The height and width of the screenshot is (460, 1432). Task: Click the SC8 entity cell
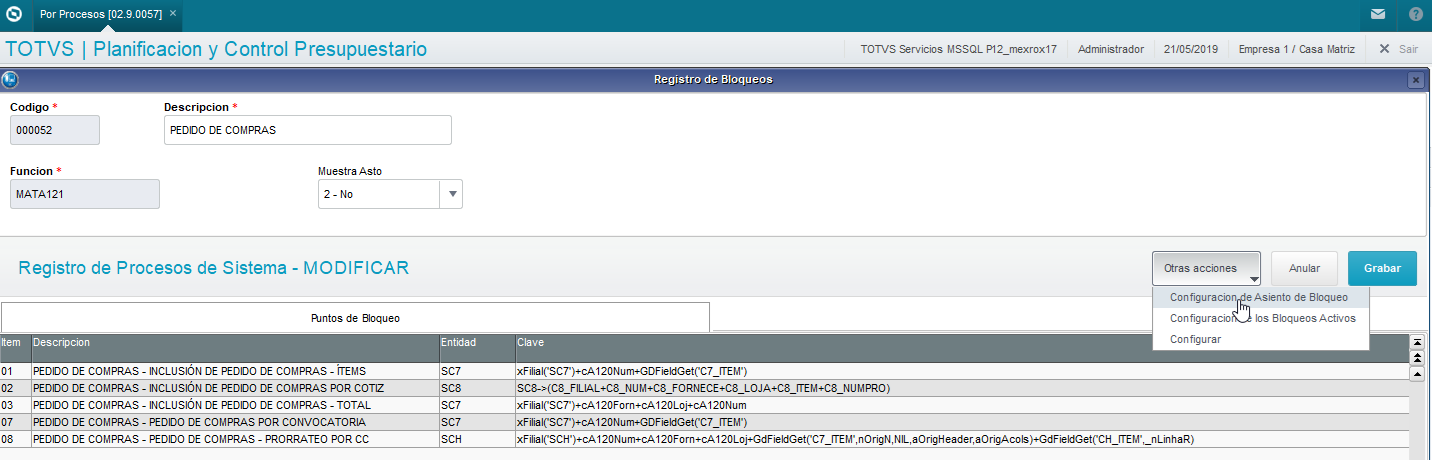[x=477, y=388]
